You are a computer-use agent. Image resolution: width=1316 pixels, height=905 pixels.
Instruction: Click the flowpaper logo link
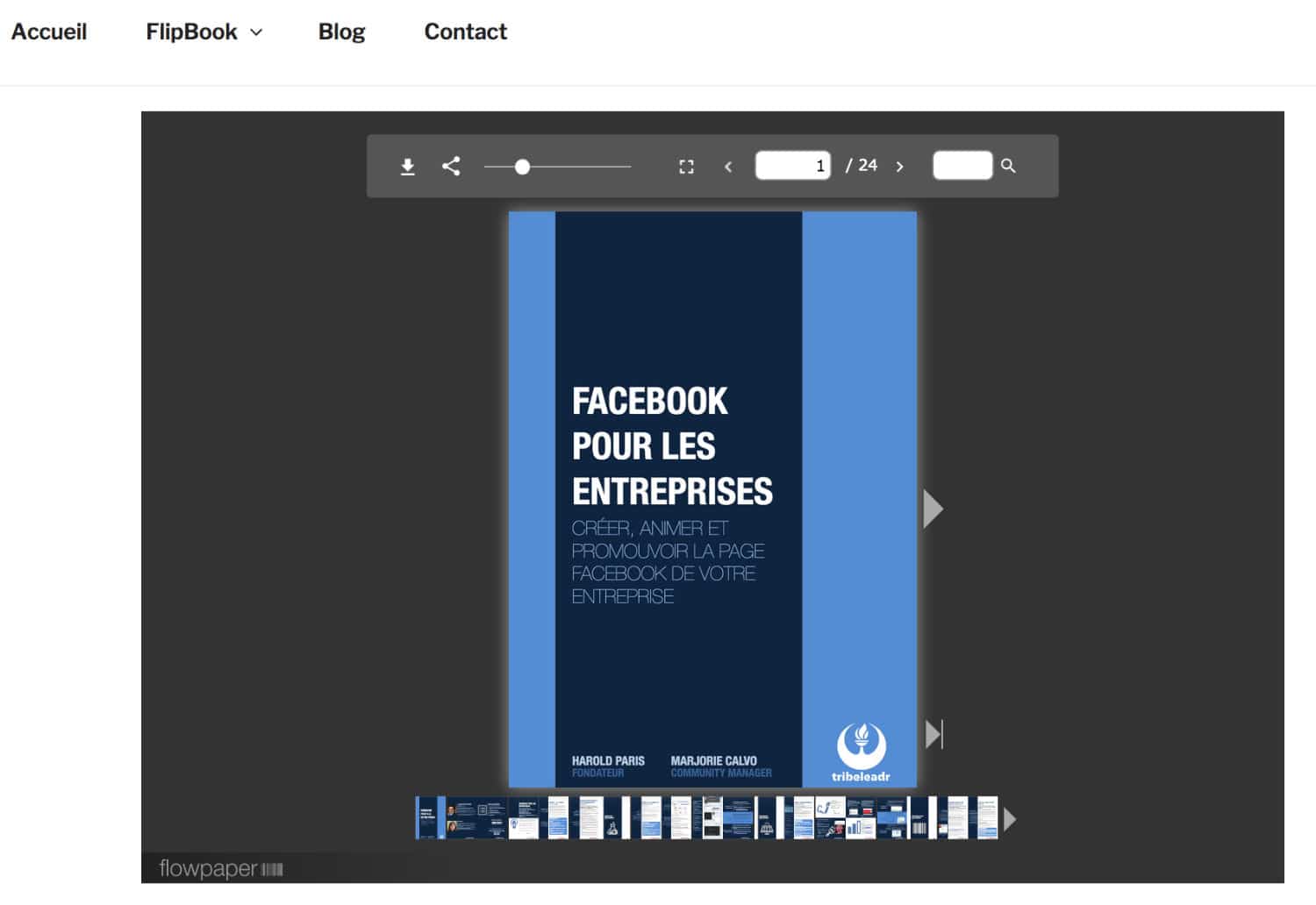click(x=220, y=868)
